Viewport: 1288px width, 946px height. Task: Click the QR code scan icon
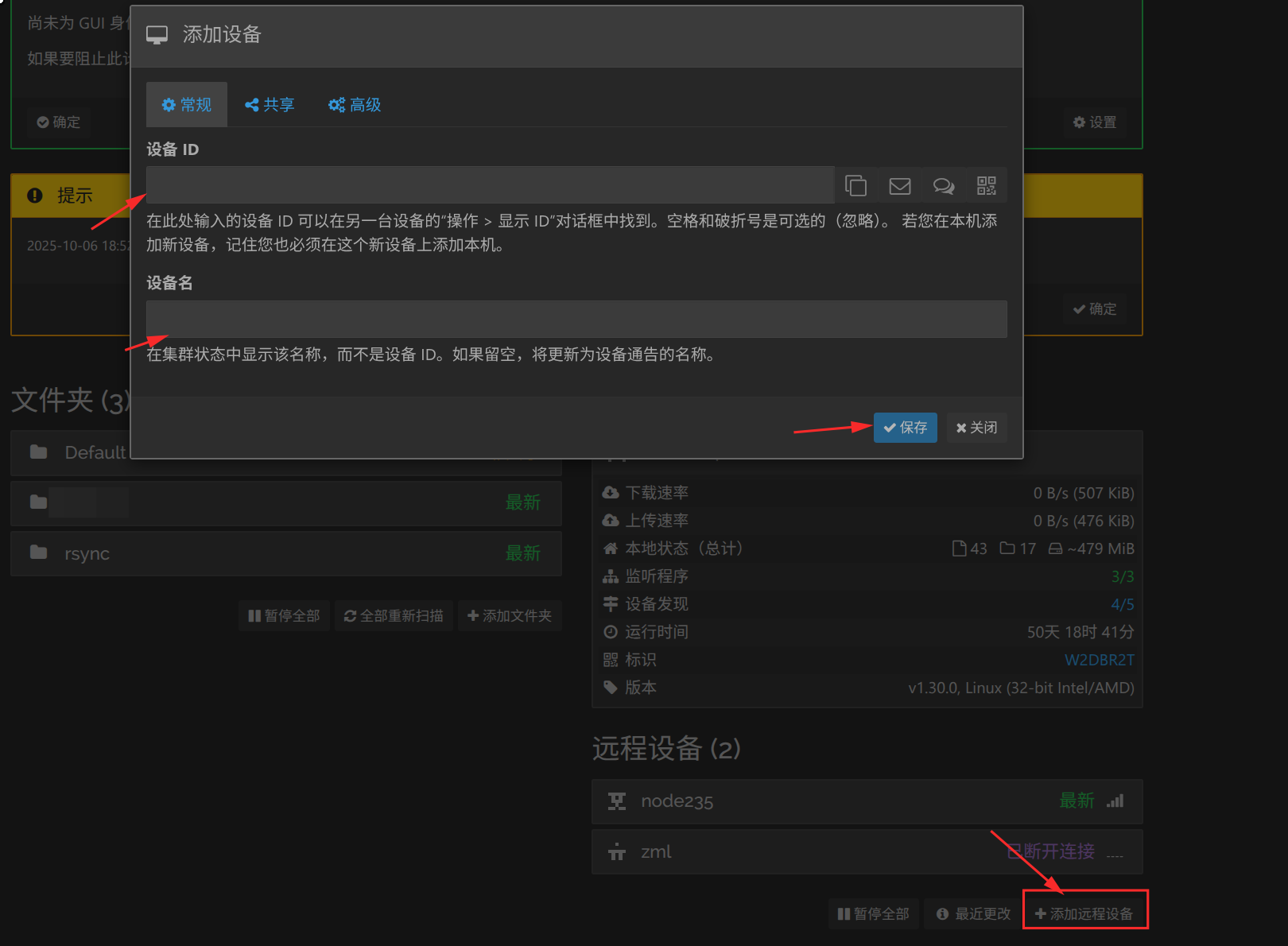(986, 186)
